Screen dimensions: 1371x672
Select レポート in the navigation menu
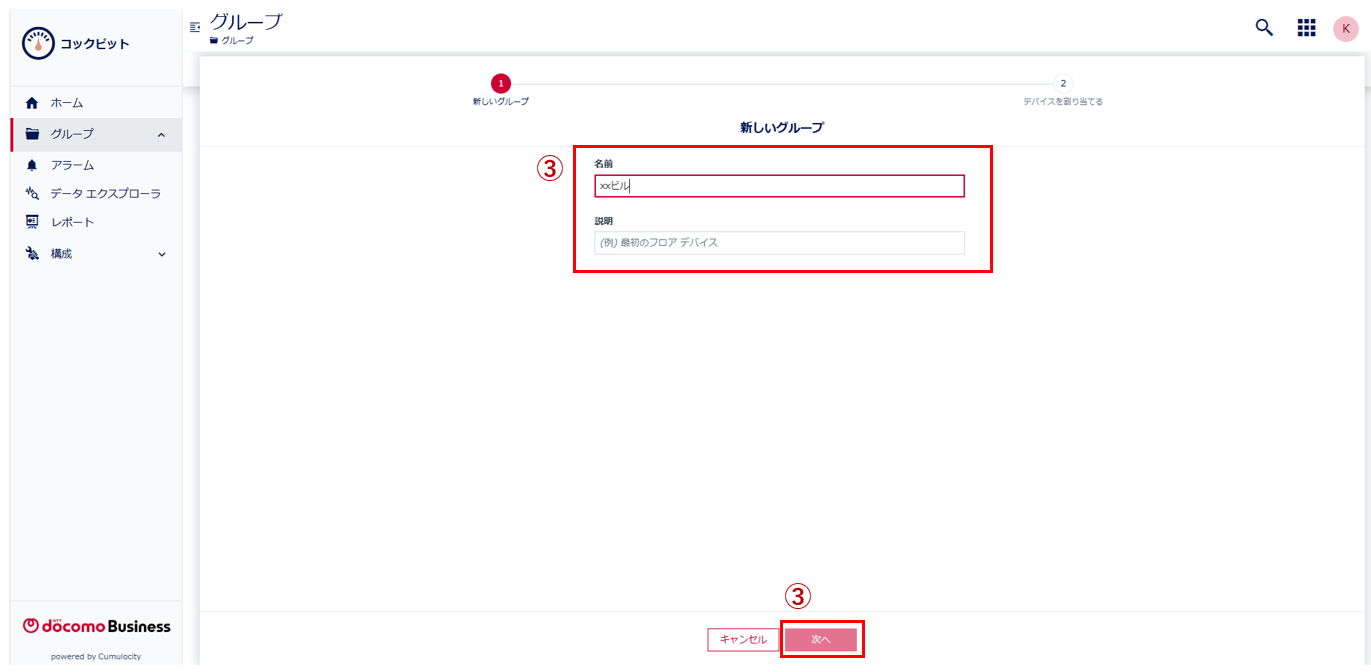pyautogui.click(x=72, y=222)
